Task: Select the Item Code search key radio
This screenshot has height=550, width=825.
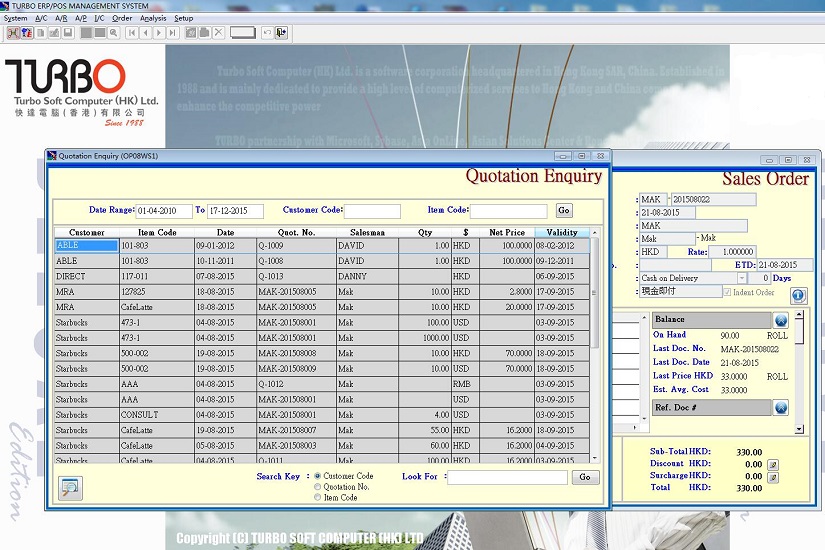Action: 317,497
